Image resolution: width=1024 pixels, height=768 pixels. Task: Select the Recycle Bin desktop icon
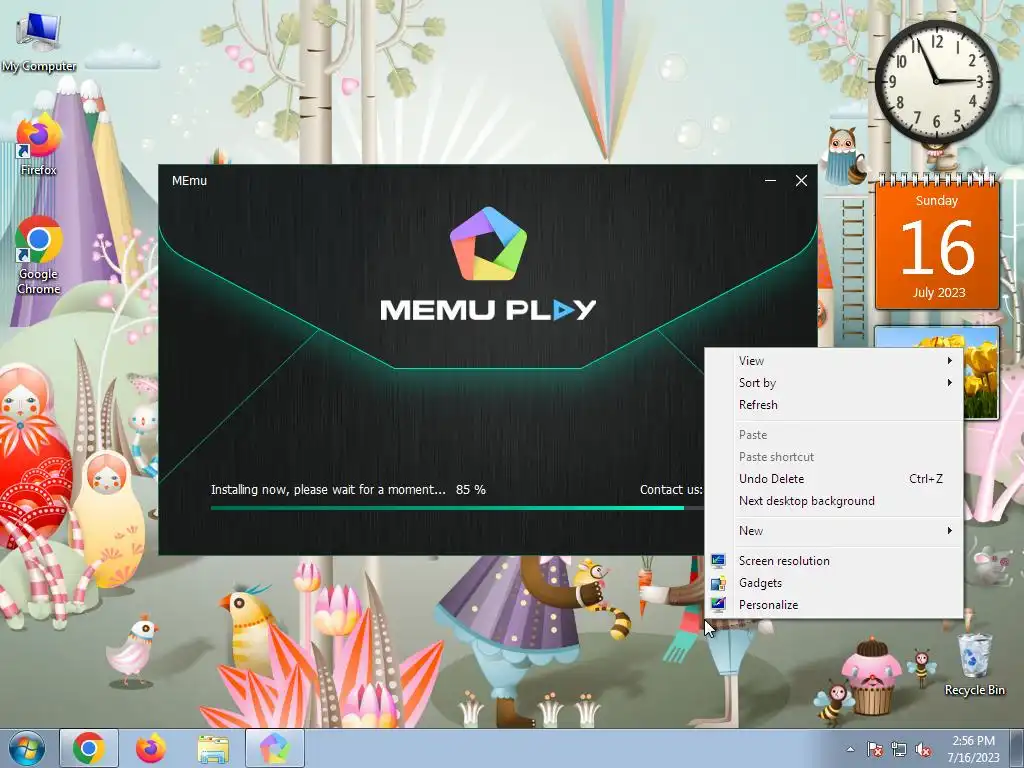(x=974, y=664)
